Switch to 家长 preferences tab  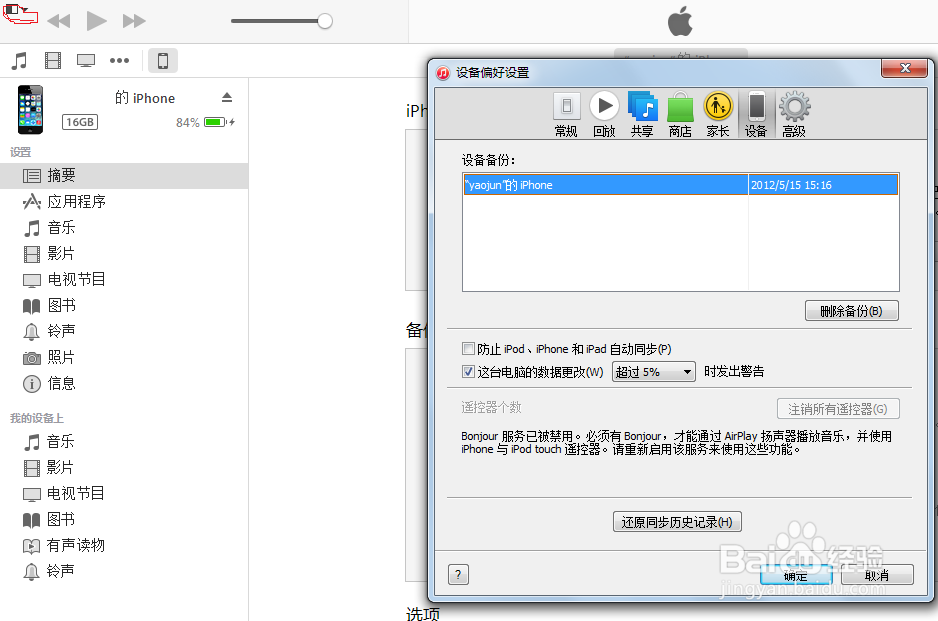718,114
